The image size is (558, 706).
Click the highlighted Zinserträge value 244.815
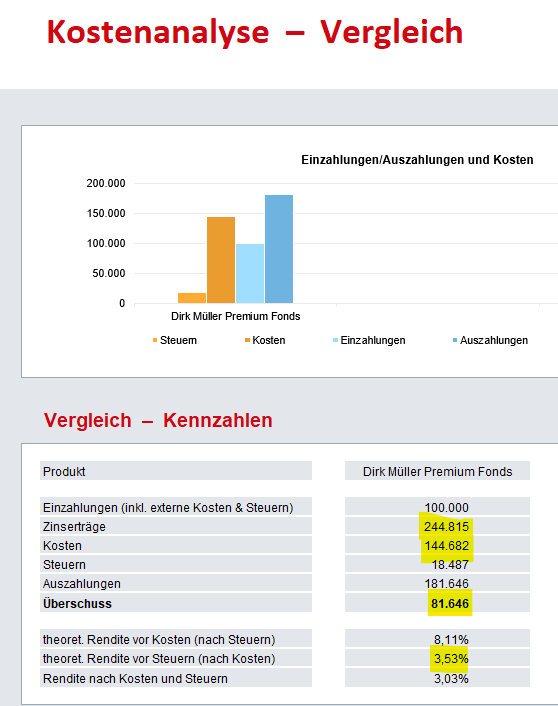(446, 527)
